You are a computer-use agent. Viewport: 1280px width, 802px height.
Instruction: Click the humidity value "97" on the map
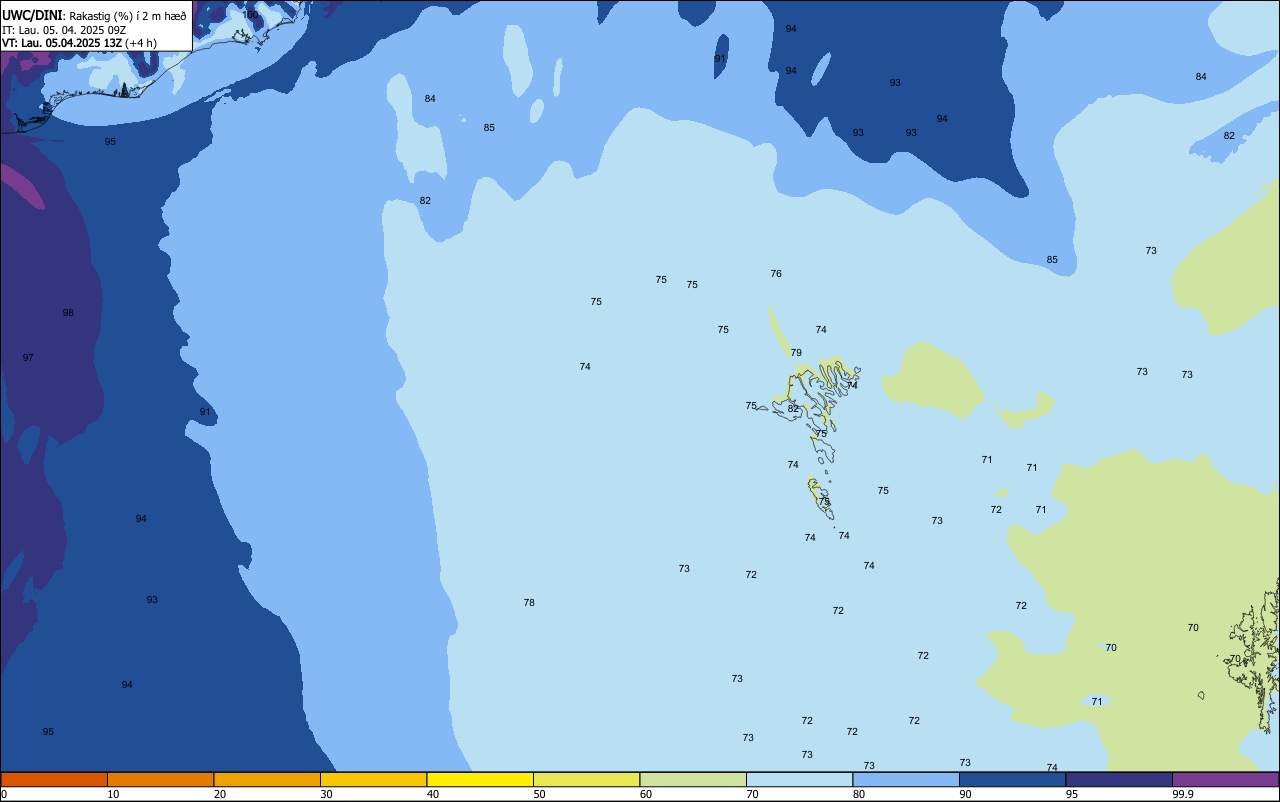click(x=28, y=358)
